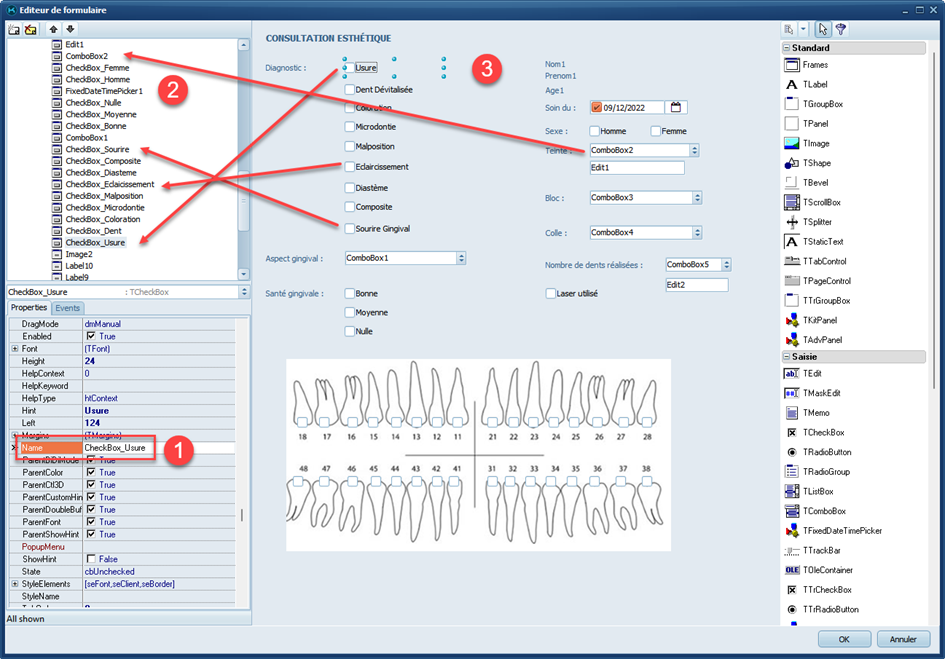Image resolution: width=945 pixels, height=659 pixels.
Task: Click the Name property value field
Action: (x=158, y=448)
